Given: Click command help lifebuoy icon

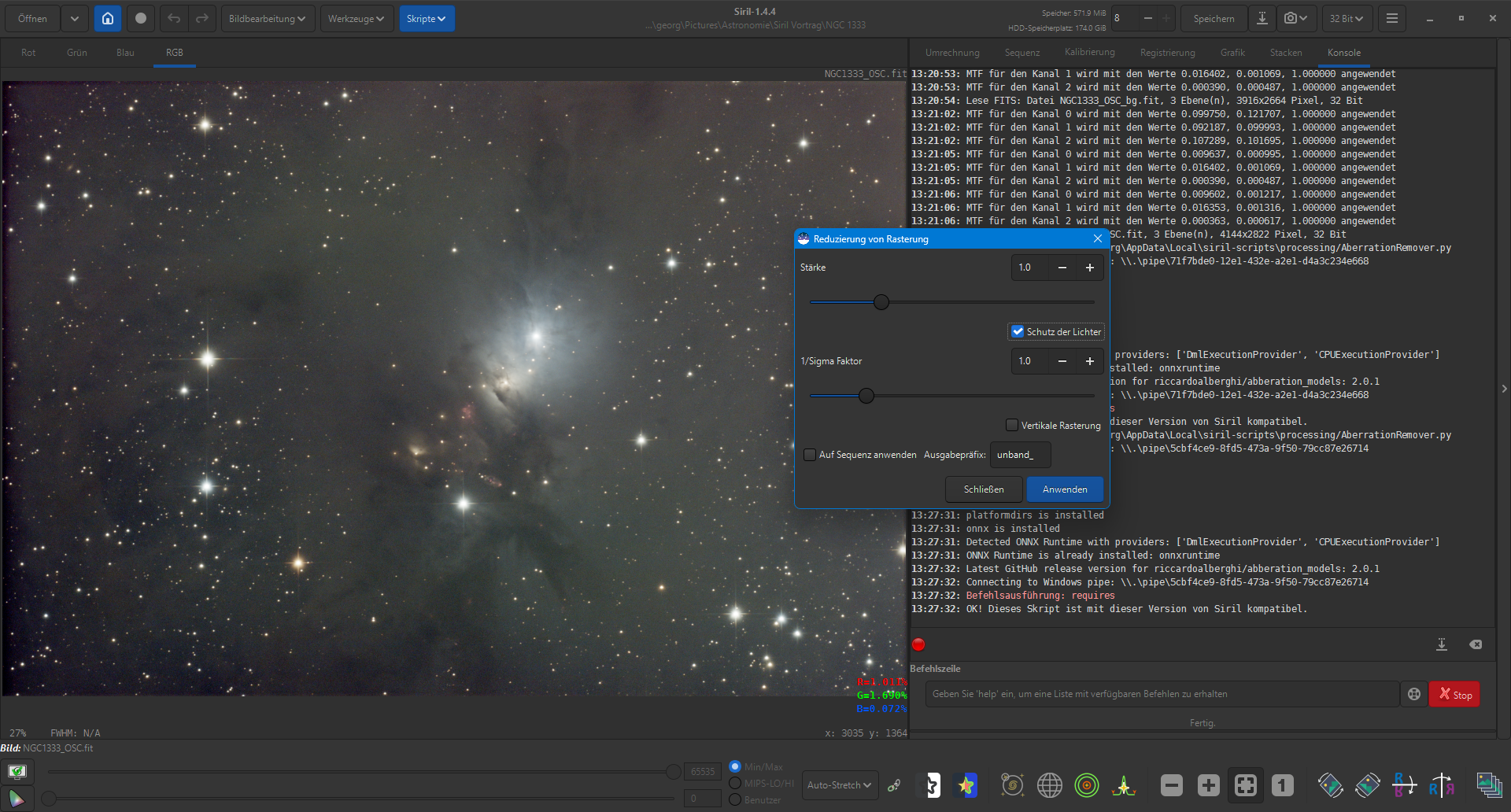Looking at the screenshot, I should point(1414,694).
